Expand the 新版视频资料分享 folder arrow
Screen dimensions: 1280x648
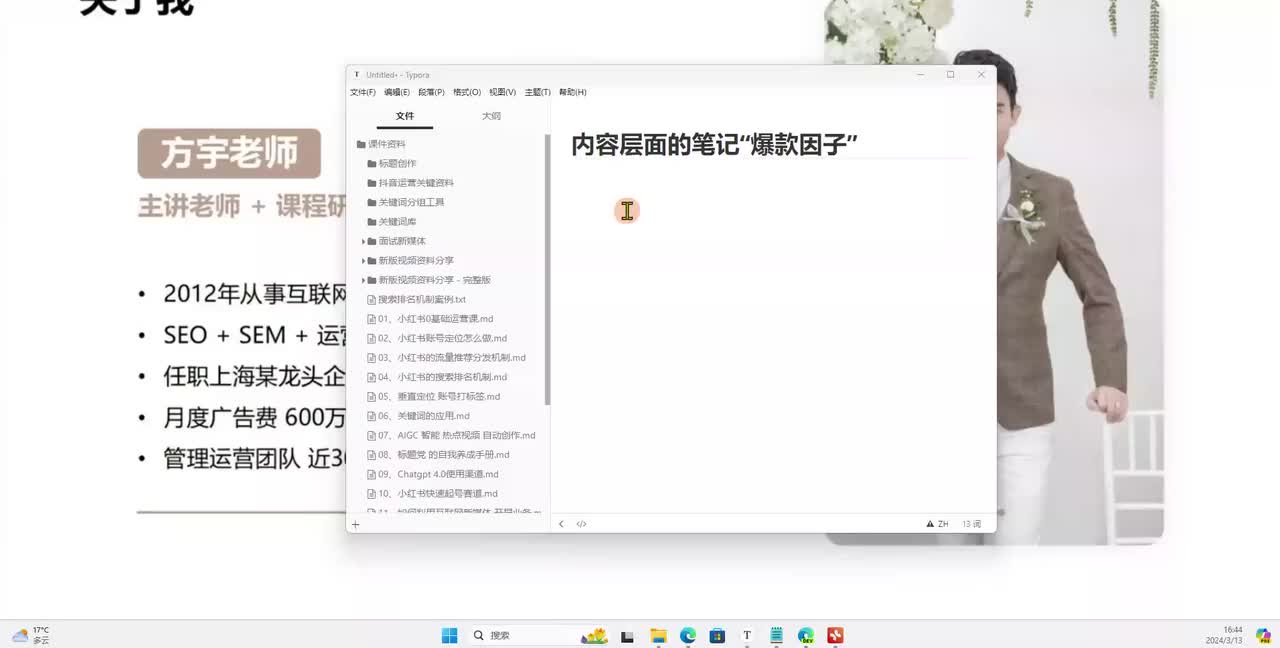(363, 261)
